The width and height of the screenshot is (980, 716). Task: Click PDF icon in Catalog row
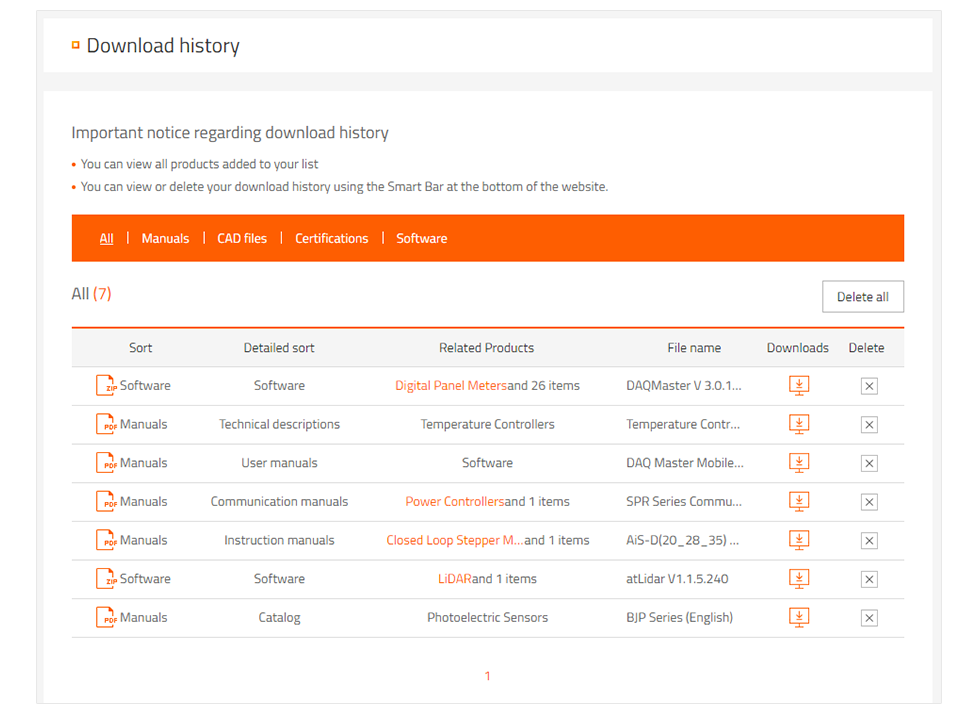point(106,618)
